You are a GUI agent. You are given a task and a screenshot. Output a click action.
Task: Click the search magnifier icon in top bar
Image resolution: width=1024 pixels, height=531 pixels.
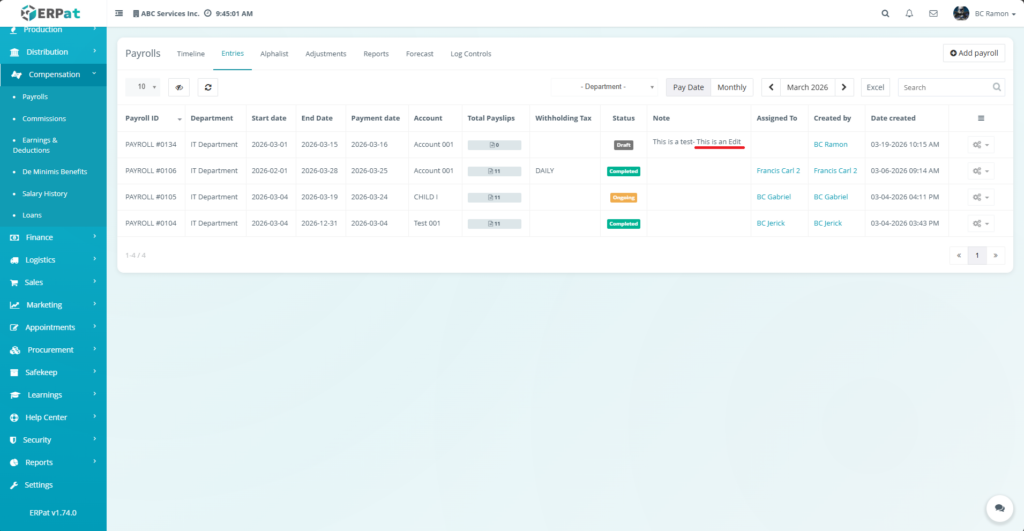[885, 14]
